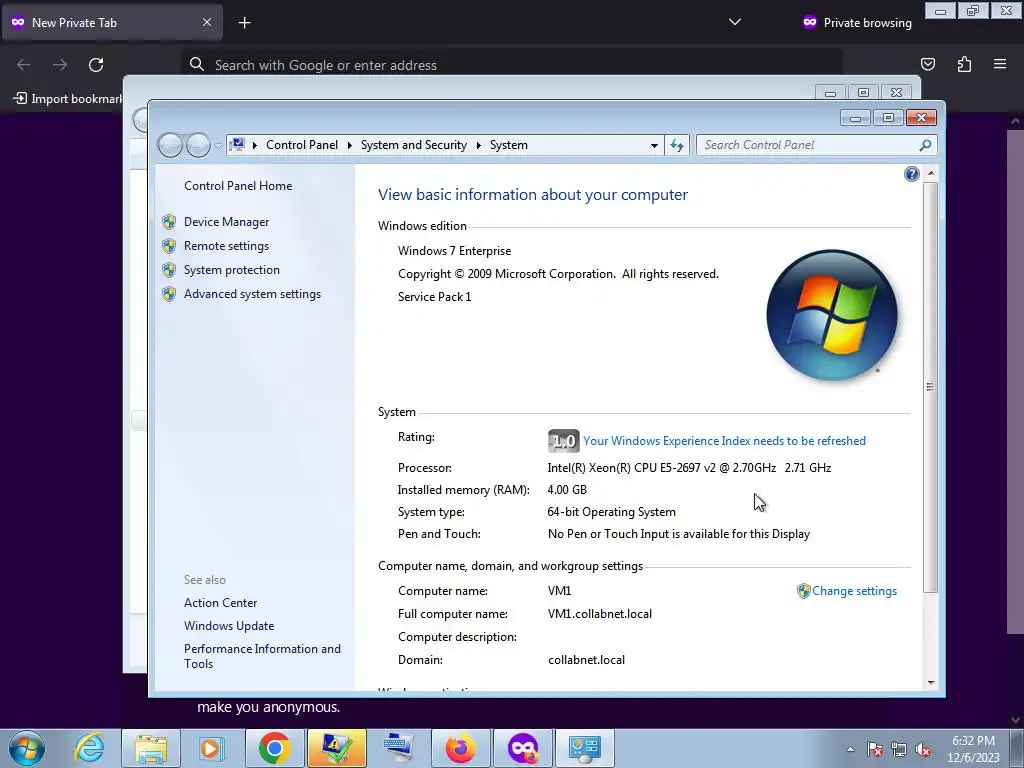
Task: Click the shield icon beside Change settings
Action: 803,591
